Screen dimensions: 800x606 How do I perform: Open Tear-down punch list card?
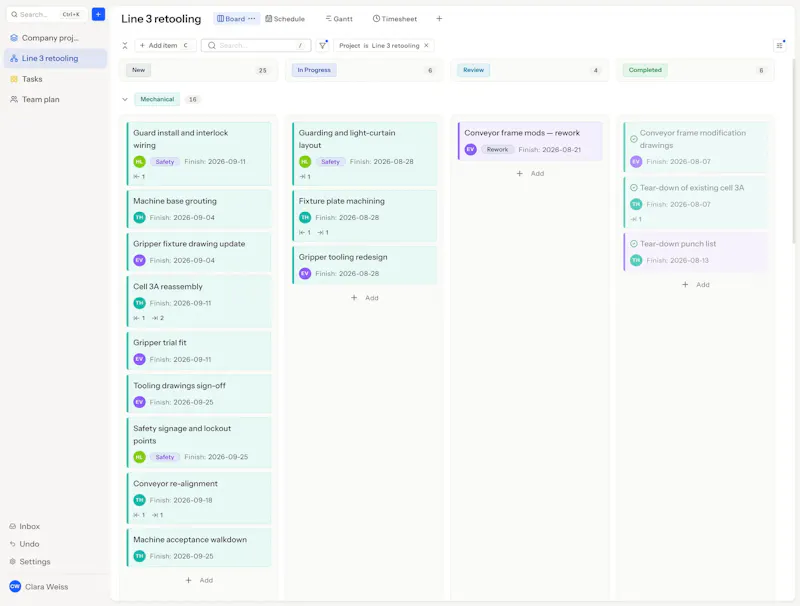coord(695,252)
